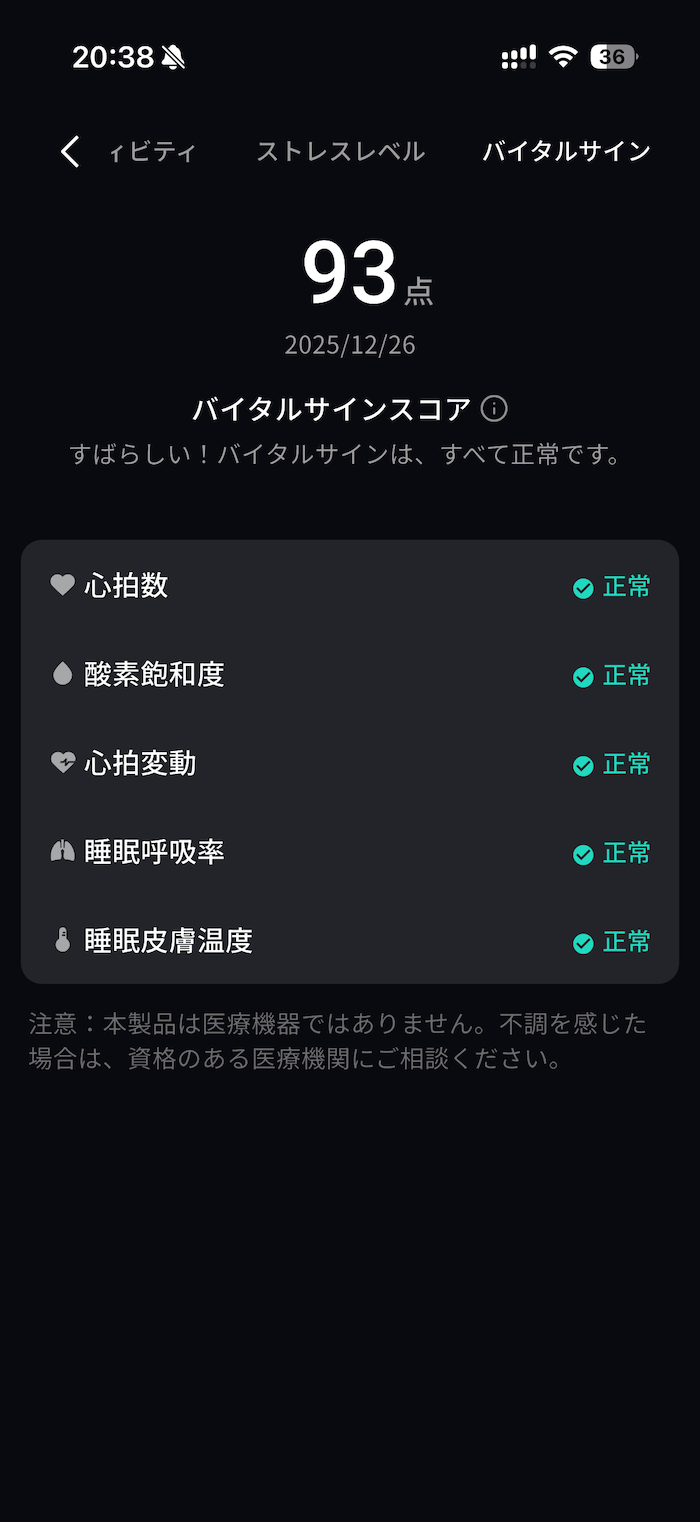
Task: Tap the lungs icon for 睡眠呼吸率
Action: click(x=63, y=852)
